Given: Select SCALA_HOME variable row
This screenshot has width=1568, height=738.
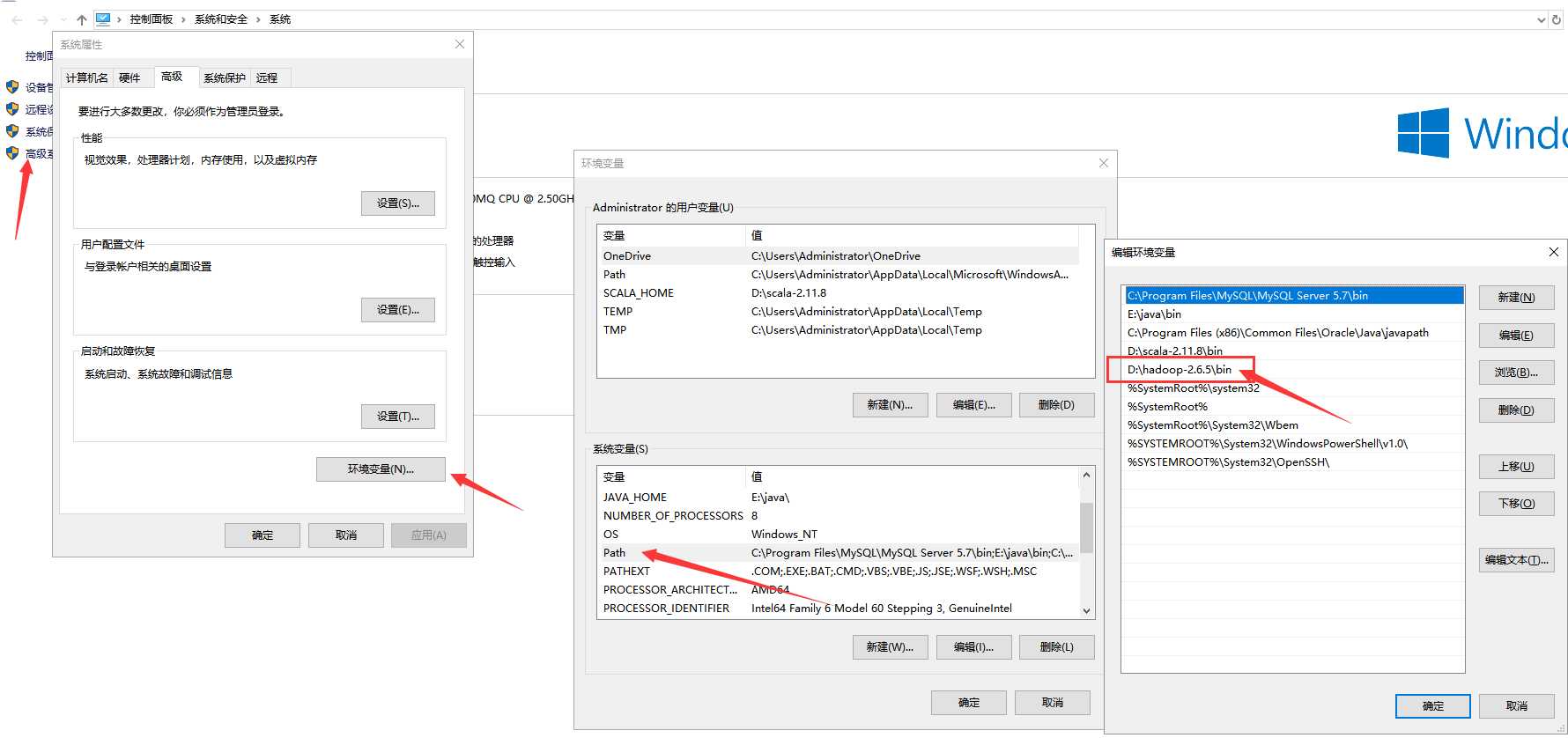Looking at the screenshot, I should (838, 293).
